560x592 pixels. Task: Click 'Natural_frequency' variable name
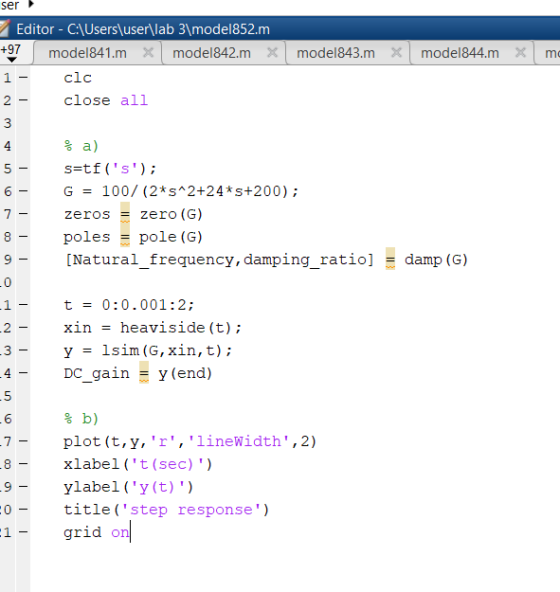(x=153, y=260)
